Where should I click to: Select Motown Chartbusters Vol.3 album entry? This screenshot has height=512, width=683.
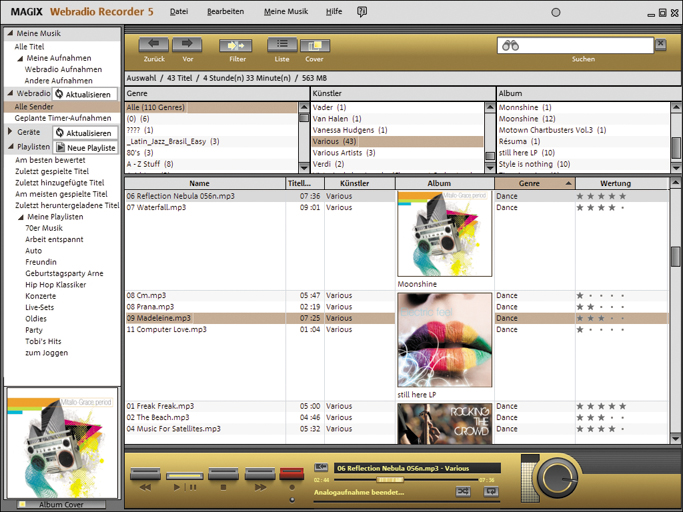[552, 130]
